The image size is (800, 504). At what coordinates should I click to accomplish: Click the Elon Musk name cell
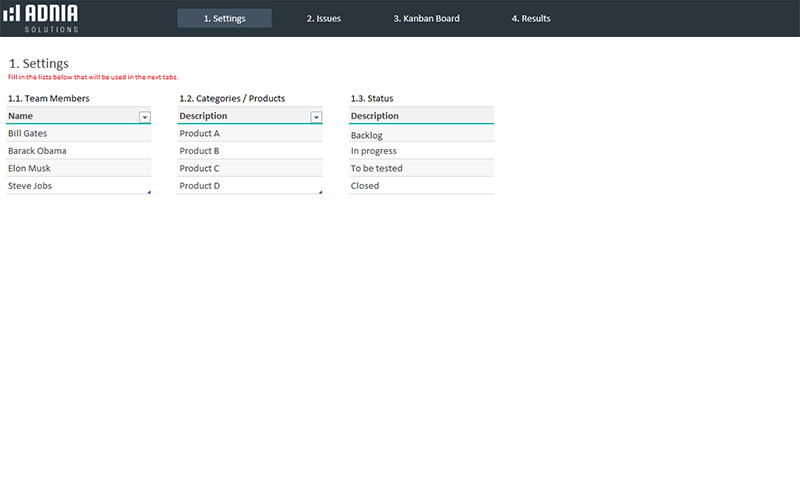pyautogui.click(x=78, y=168)
